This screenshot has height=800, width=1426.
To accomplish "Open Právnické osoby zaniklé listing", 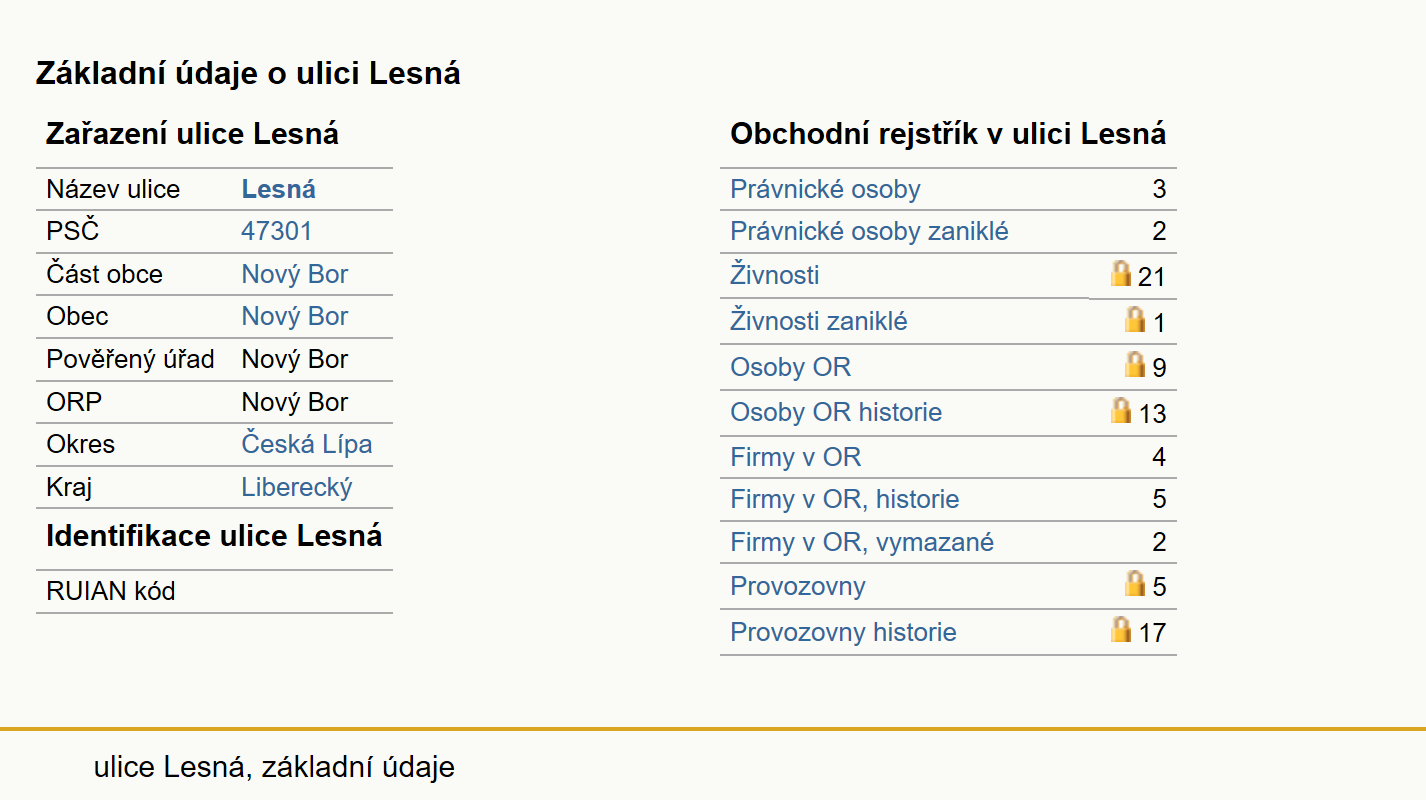I will (869, 231).
